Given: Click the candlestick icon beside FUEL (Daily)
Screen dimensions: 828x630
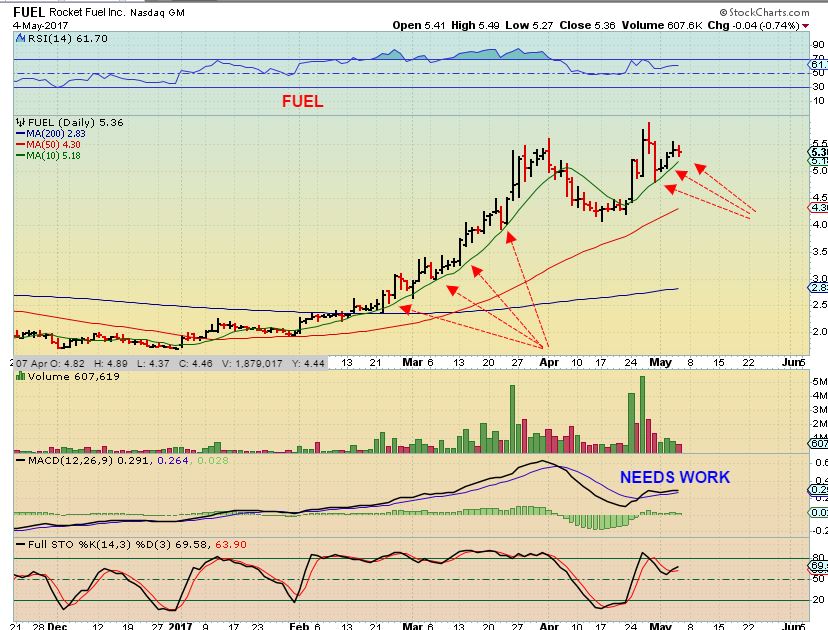Looking at the screenshot, I should [21, 123].
